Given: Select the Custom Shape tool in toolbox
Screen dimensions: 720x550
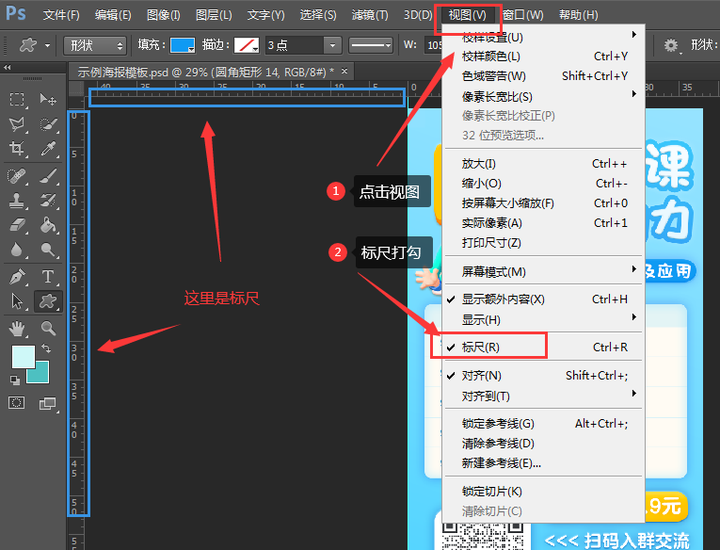Looking at the screenshot, I should tap(48, 301).
